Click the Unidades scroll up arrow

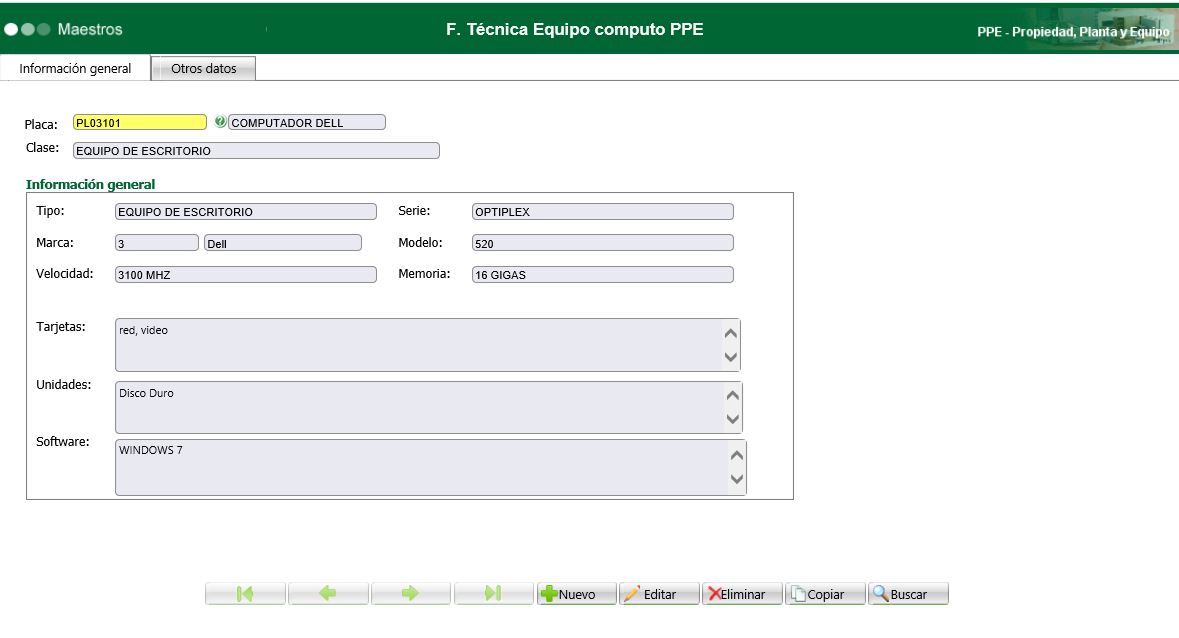[732, 395]
